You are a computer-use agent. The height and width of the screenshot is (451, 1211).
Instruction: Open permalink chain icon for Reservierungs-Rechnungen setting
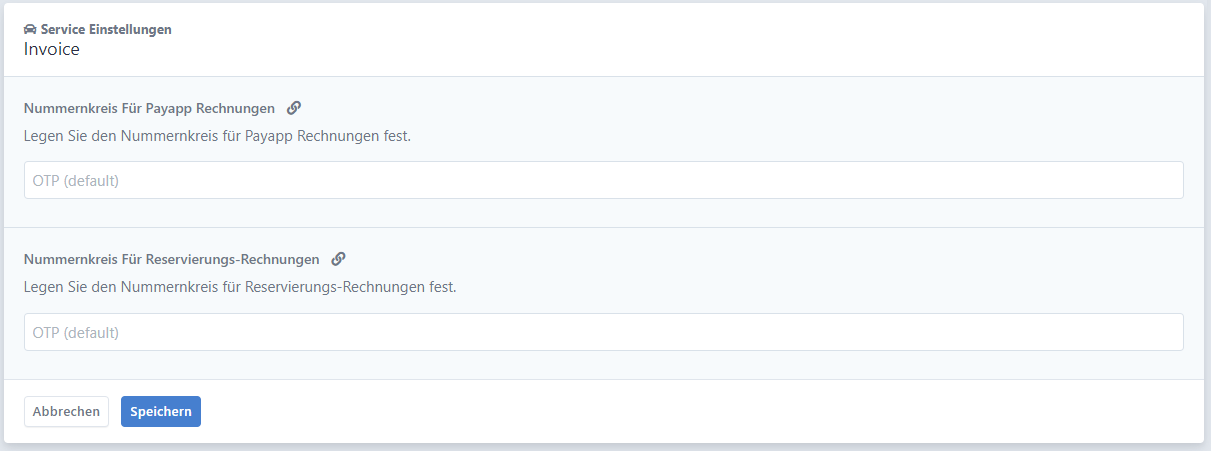tap(338, 259)
